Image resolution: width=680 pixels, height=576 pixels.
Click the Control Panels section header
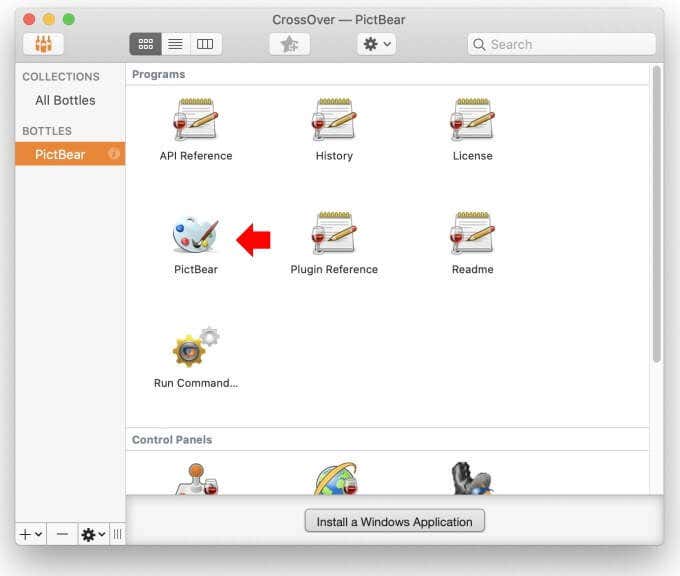point(172,440)
